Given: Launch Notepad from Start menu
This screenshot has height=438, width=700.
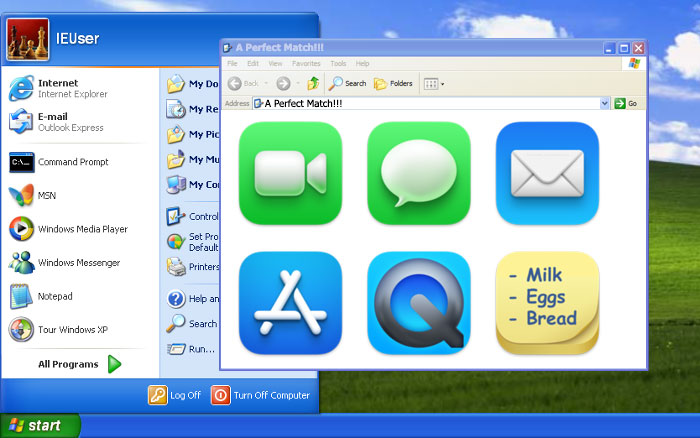Looking at the screenshot, I should pos(41,296).
